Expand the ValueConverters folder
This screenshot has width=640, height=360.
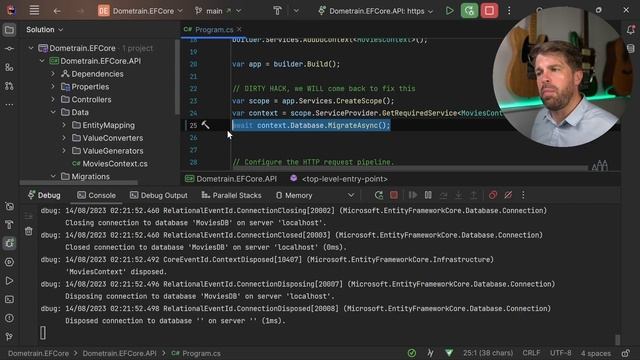coord(64,138)
